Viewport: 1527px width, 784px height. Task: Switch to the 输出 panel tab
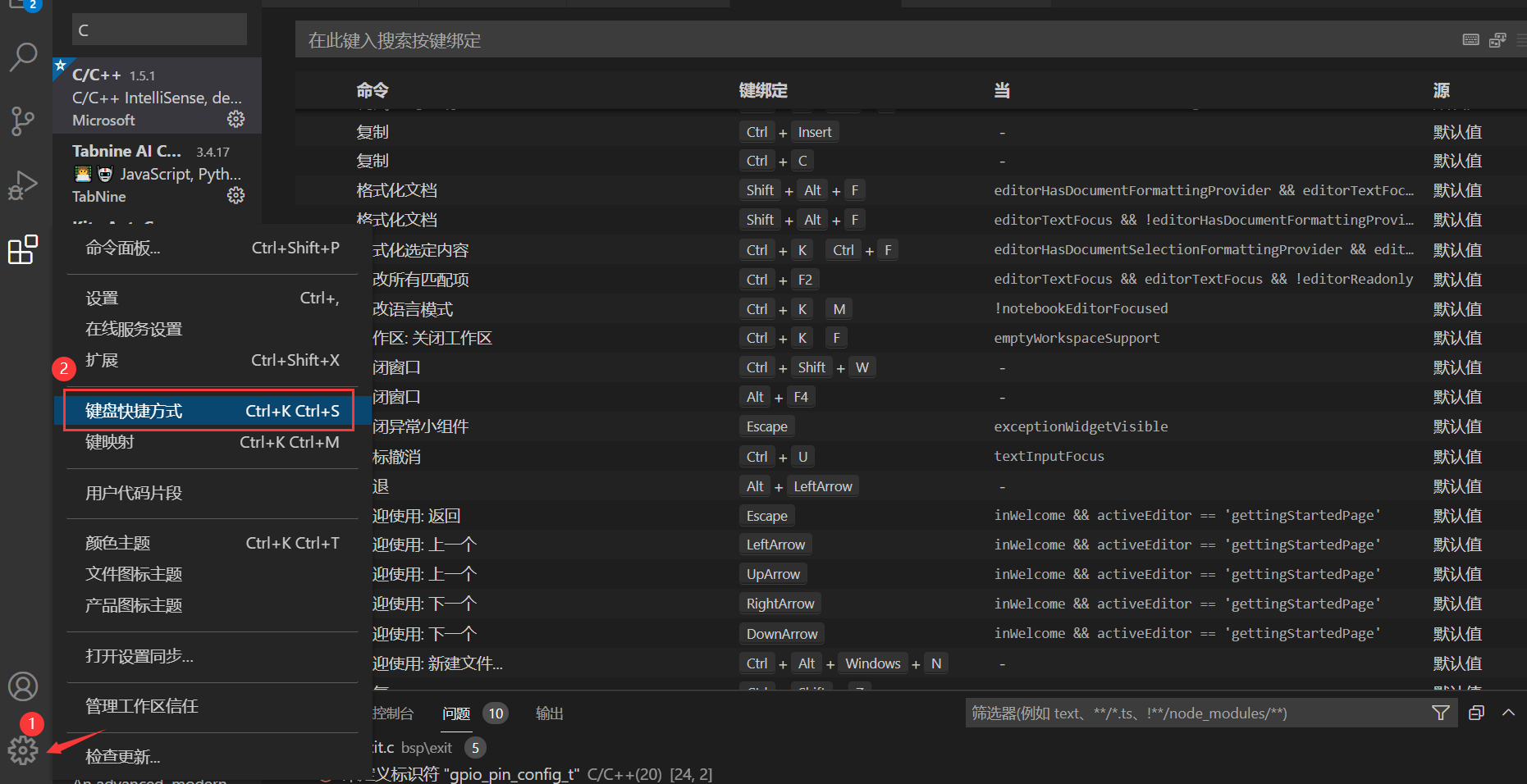coord(550,713)
